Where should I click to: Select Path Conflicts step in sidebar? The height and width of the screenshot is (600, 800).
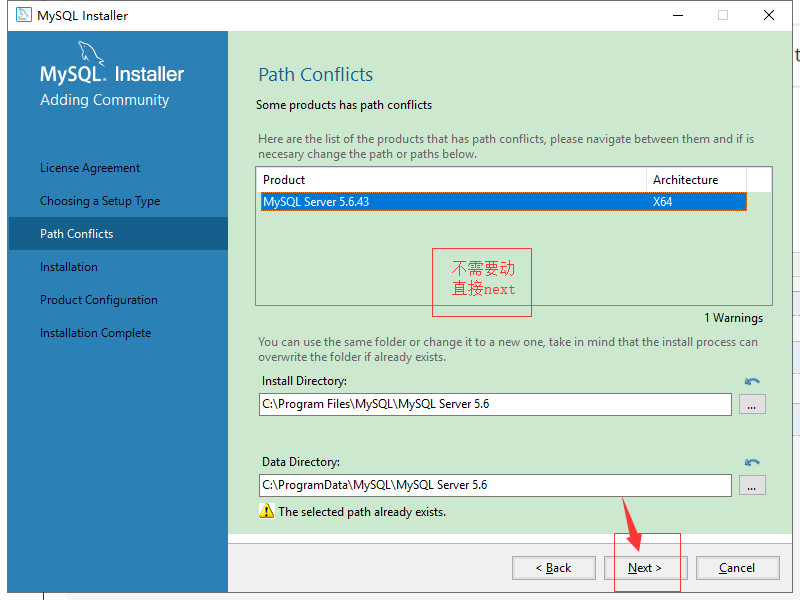pos(118,234)
